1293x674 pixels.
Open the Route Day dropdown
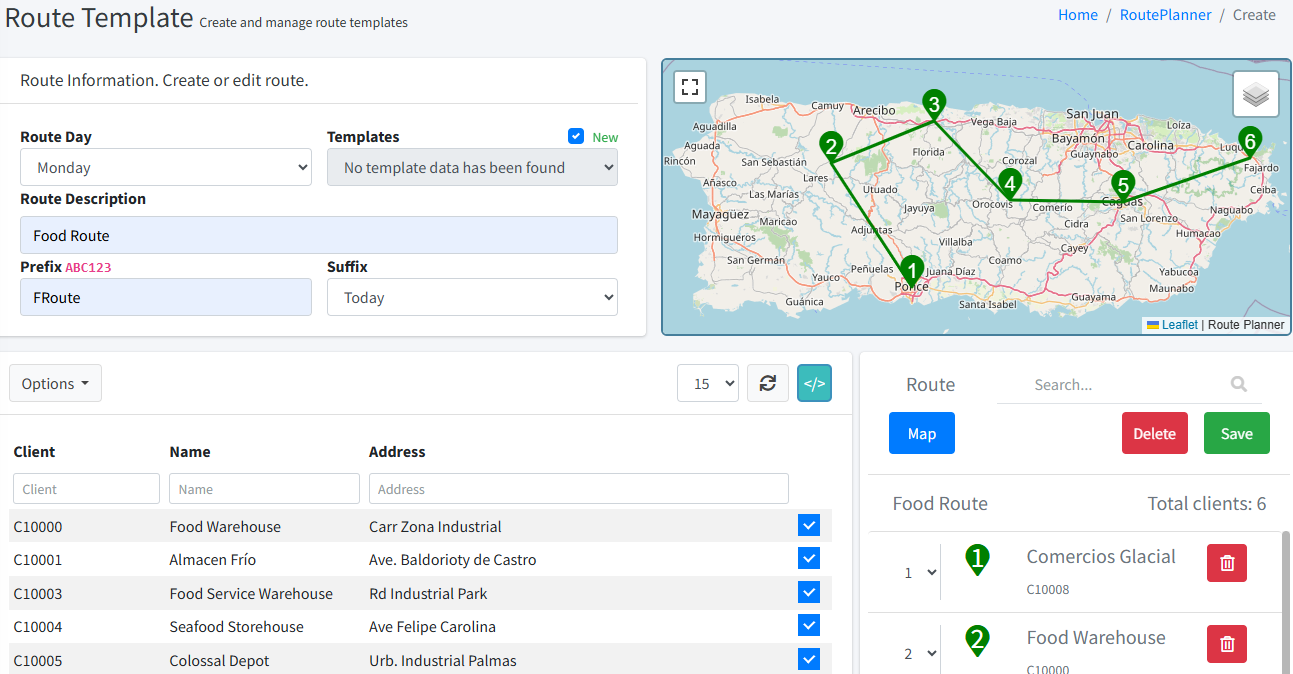(x=166, y=168)
